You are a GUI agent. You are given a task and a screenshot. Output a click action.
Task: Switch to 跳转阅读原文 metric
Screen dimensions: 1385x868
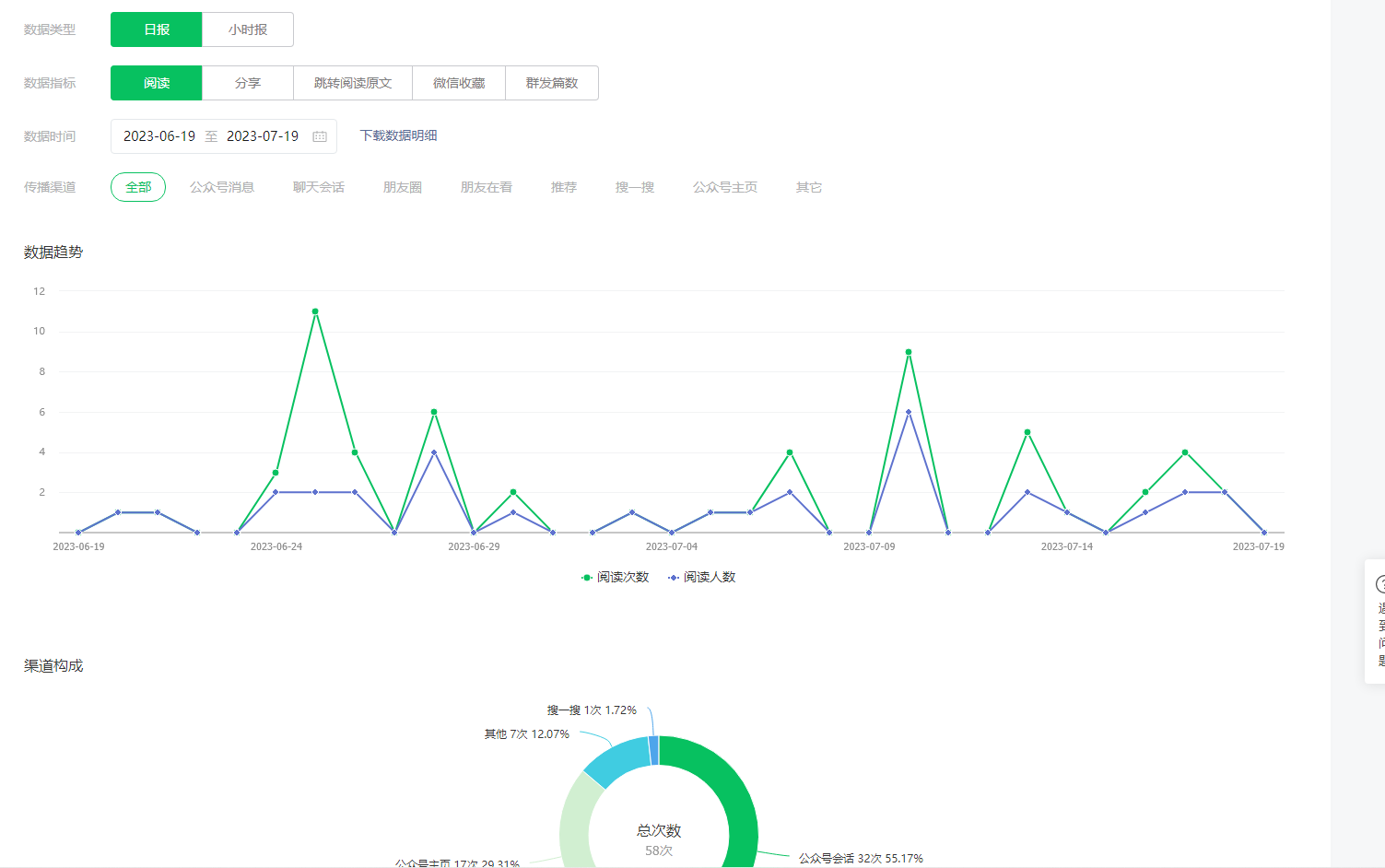[x=353, y=83]
